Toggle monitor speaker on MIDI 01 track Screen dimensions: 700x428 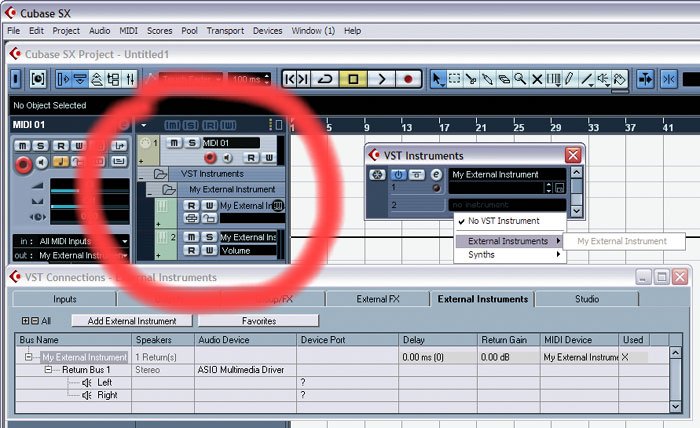click(228, 158)
